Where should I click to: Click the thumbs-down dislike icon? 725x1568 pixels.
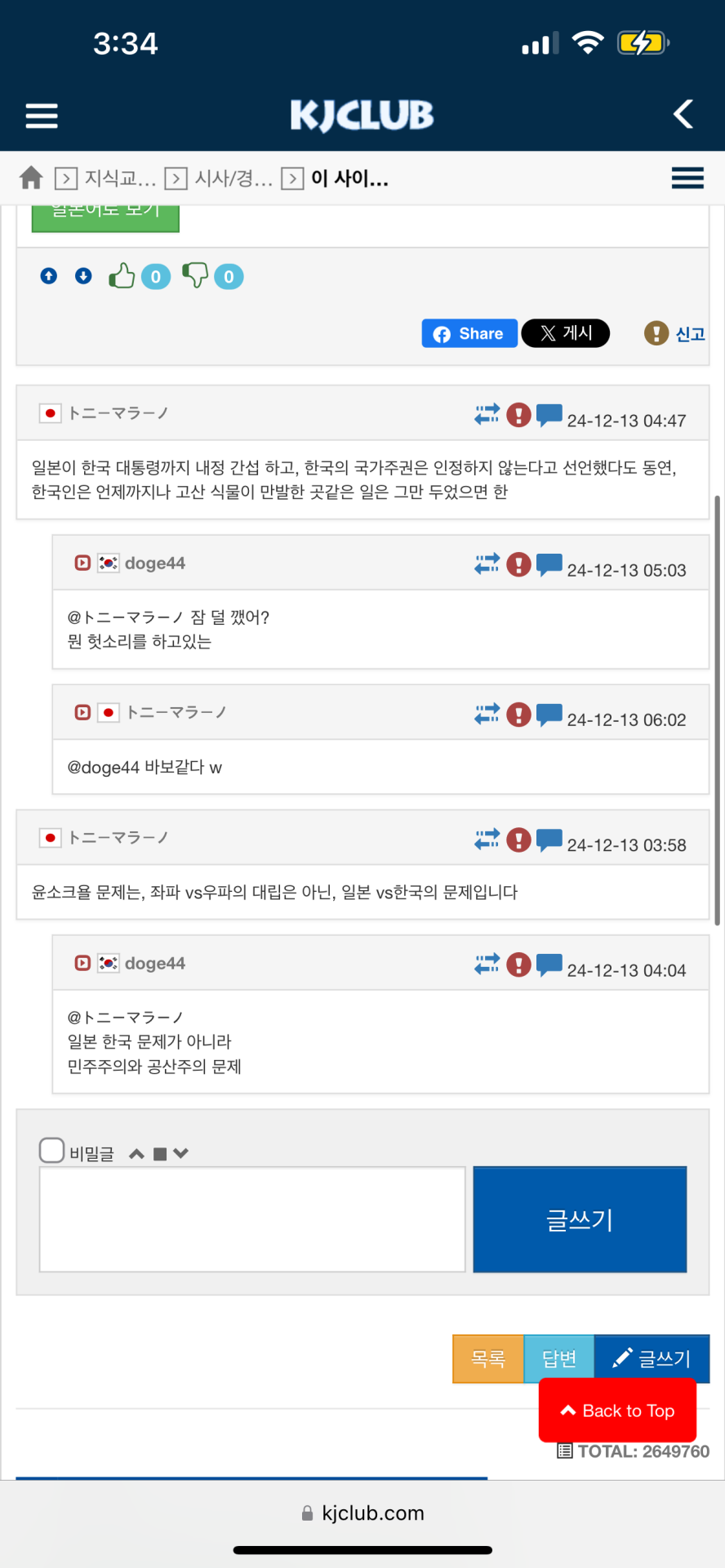(195, 275)
